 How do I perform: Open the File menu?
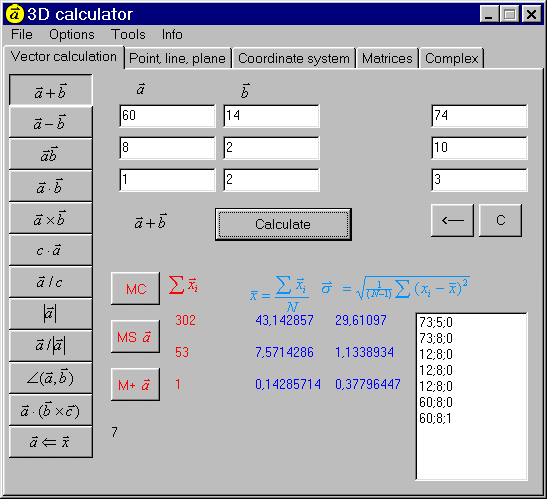(22, 35)
